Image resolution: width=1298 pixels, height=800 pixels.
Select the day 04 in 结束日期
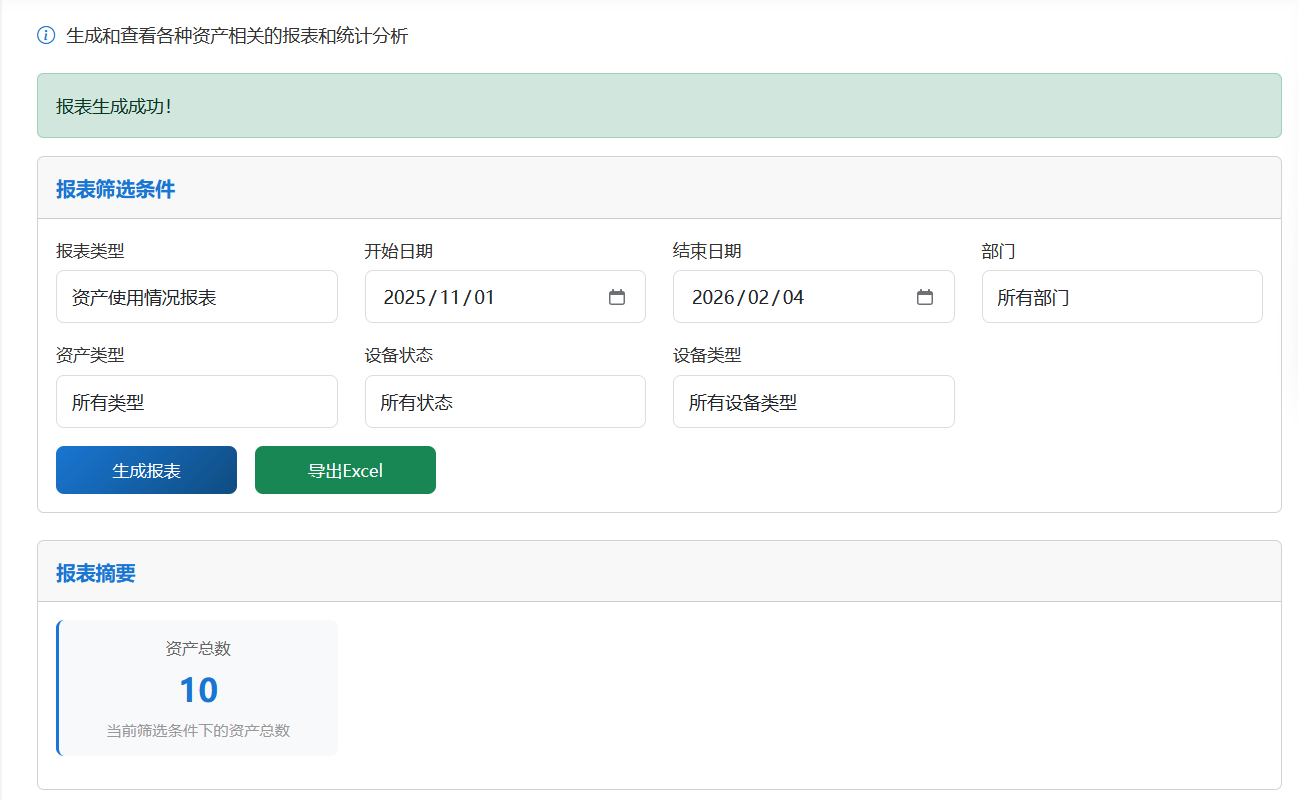pos(793,297)
